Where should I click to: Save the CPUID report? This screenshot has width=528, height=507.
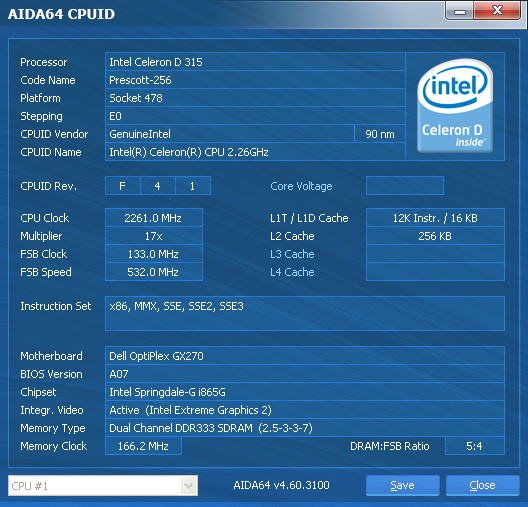coord(402,485)
